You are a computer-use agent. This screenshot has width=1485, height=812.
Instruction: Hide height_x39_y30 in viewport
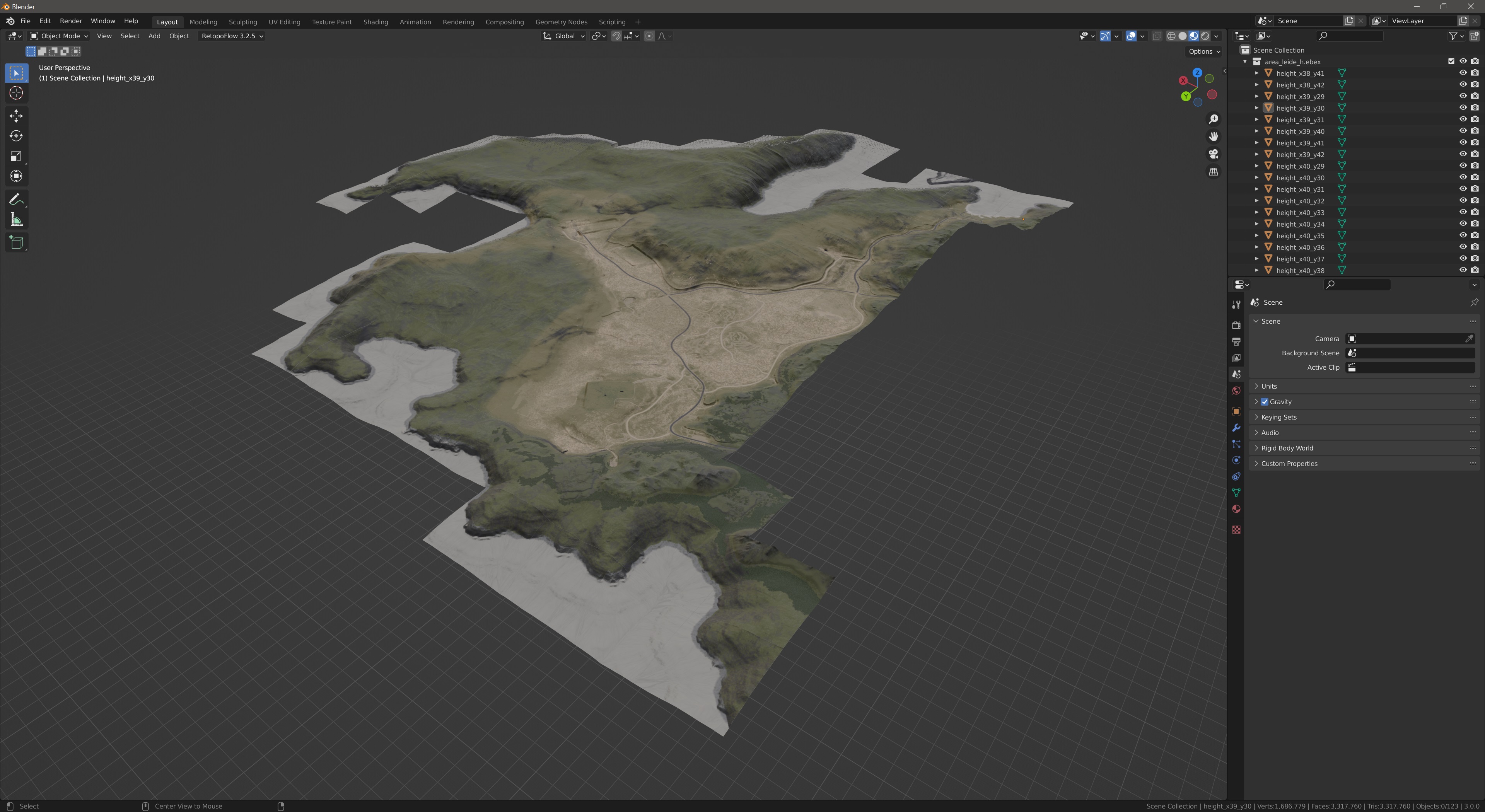1463,108
